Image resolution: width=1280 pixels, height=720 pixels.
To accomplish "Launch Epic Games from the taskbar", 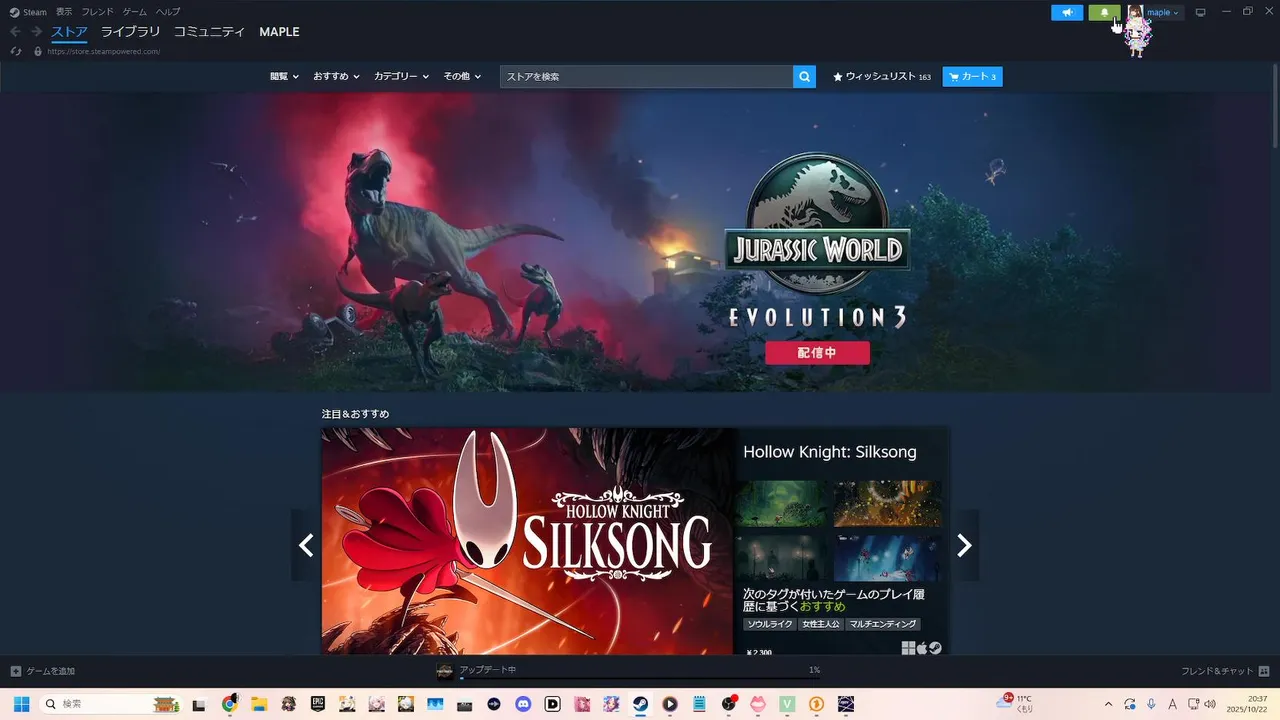I will [x=318, y=704].
